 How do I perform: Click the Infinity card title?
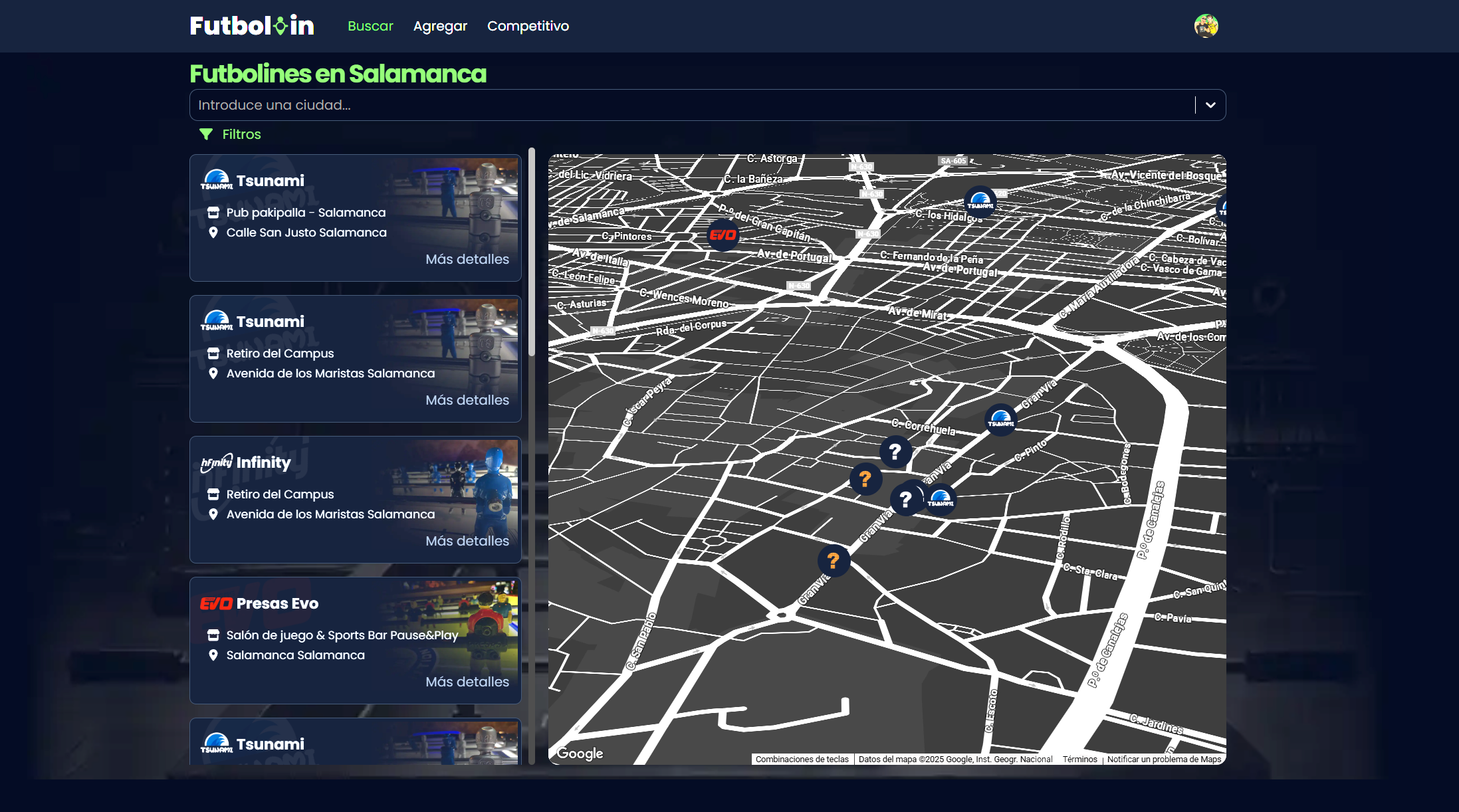[263, 462]
